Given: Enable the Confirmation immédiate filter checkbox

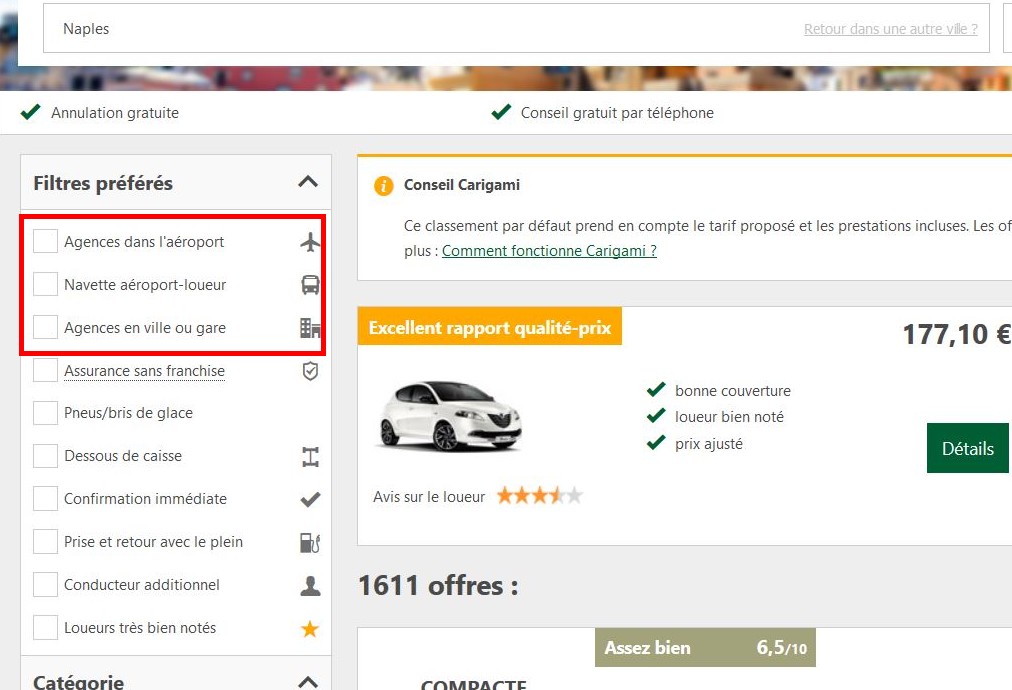Looking at the screenshot, I should (45, 499).
